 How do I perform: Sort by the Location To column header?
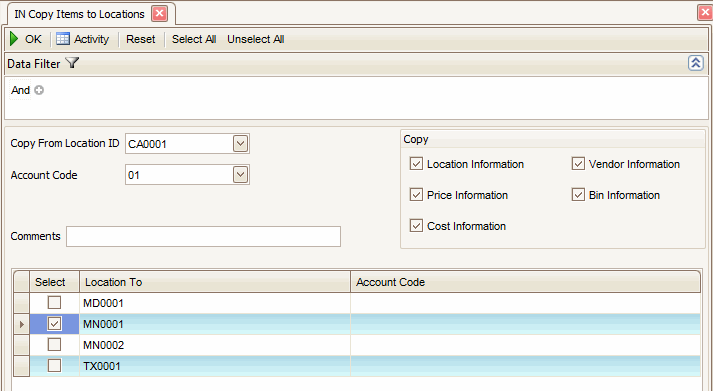(x=215, y=282)
